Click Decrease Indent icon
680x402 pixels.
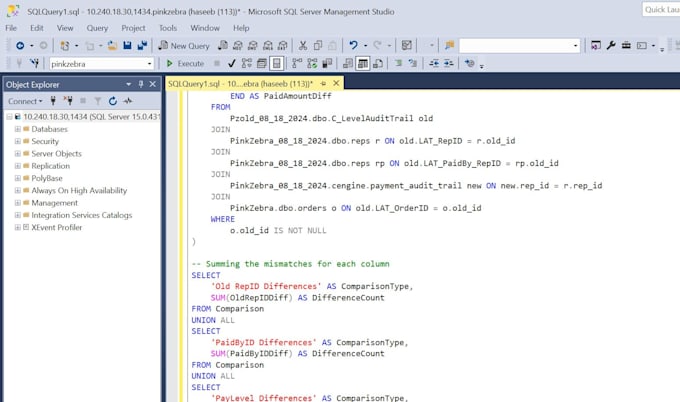pos(434,63)
